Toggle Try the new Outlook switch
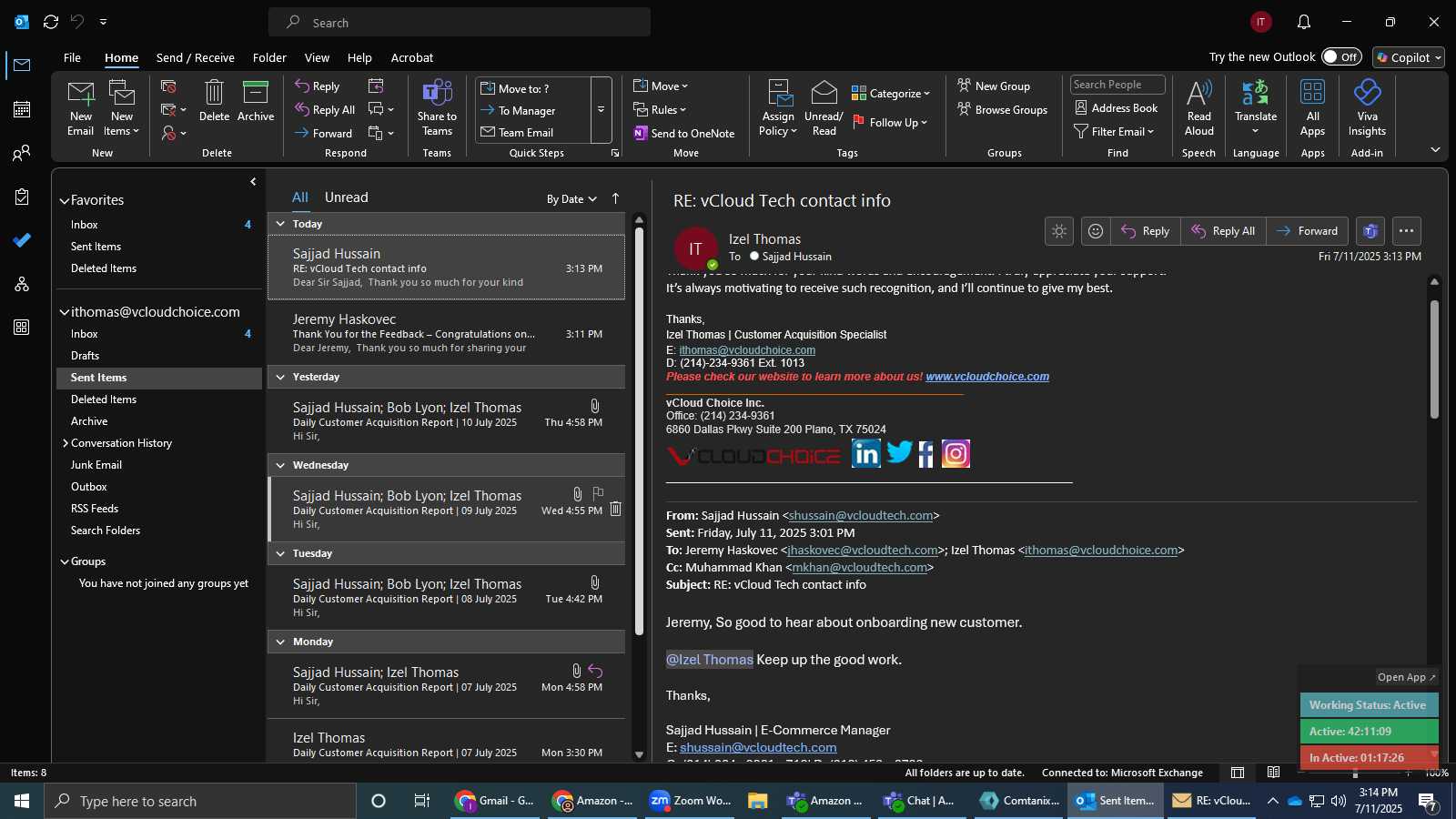1456x819 pixels. (x=1341, y=56)
